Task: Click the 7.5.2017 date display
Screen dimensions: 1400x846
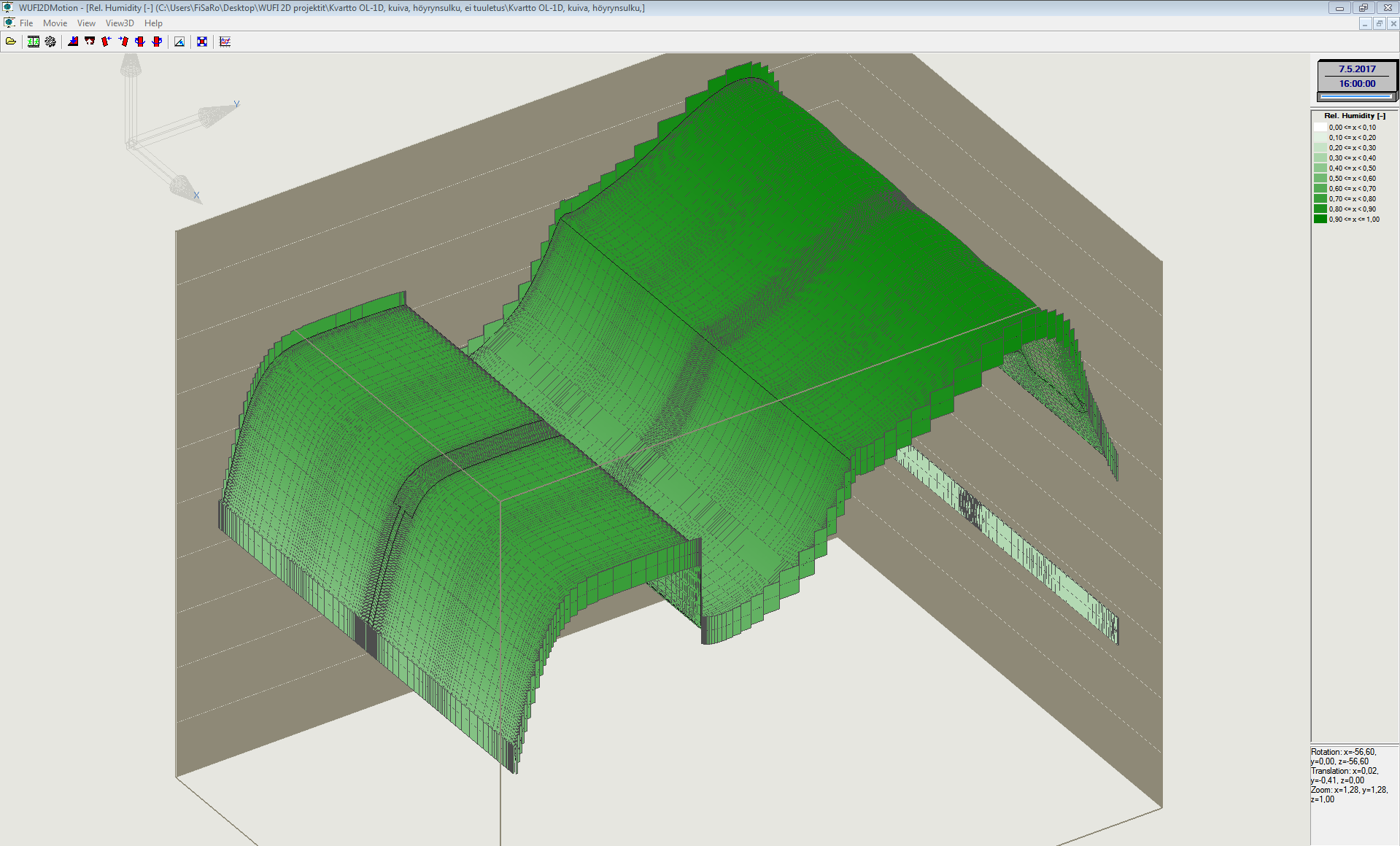Action: [x=1357, y=69]
